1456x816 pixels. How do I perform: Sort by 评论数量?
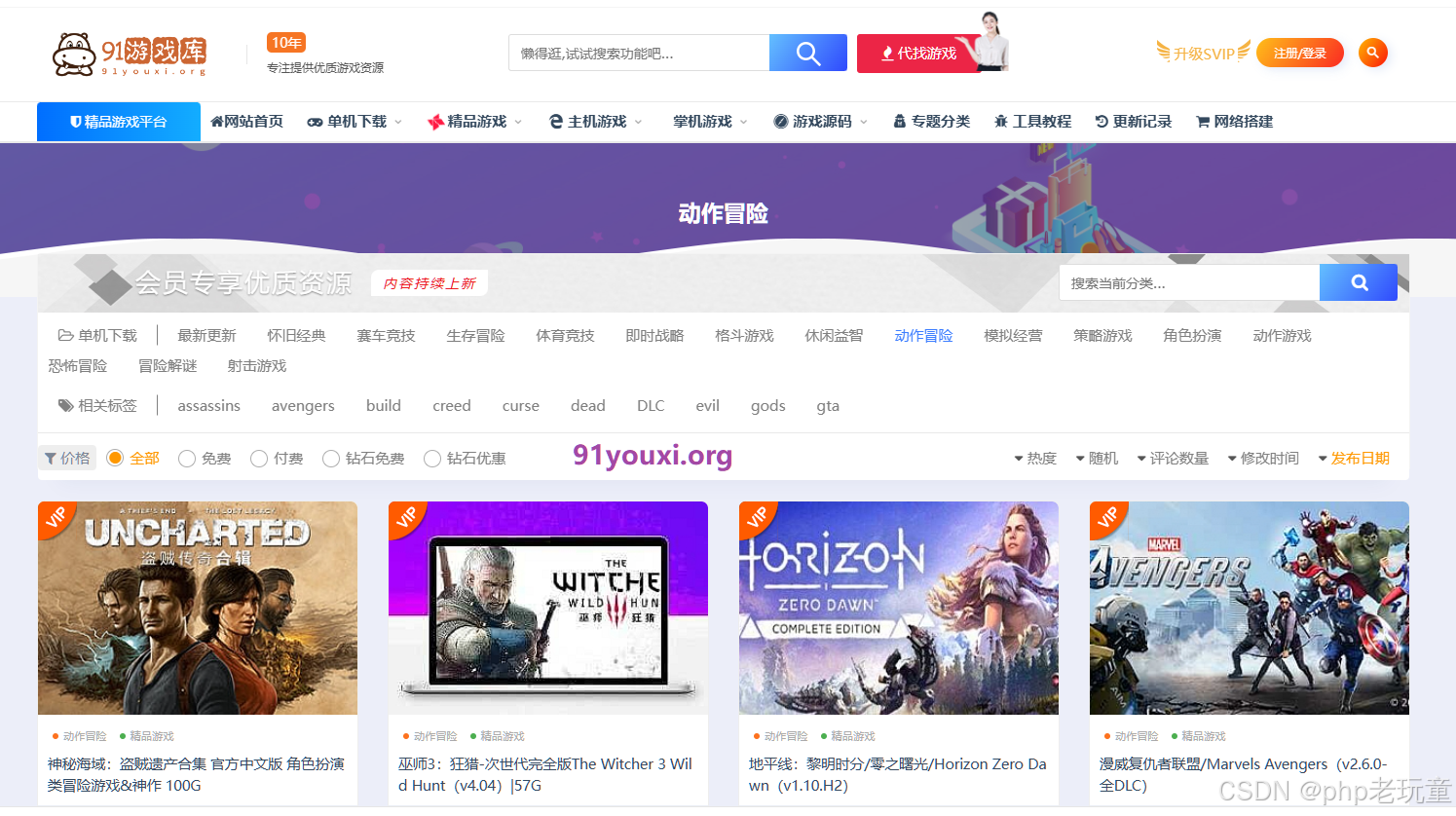[x=1173, y=458]
